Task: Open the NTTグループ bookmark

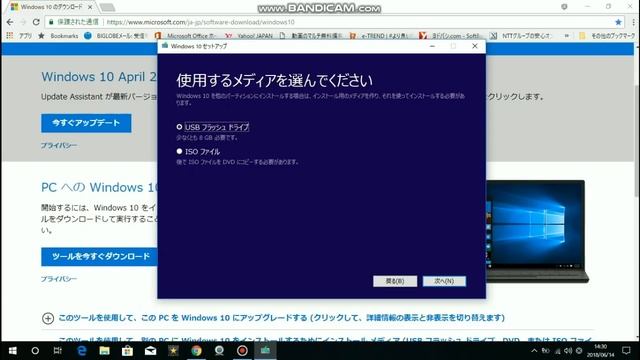Action: pyautogui.click(x=520, y=36)
